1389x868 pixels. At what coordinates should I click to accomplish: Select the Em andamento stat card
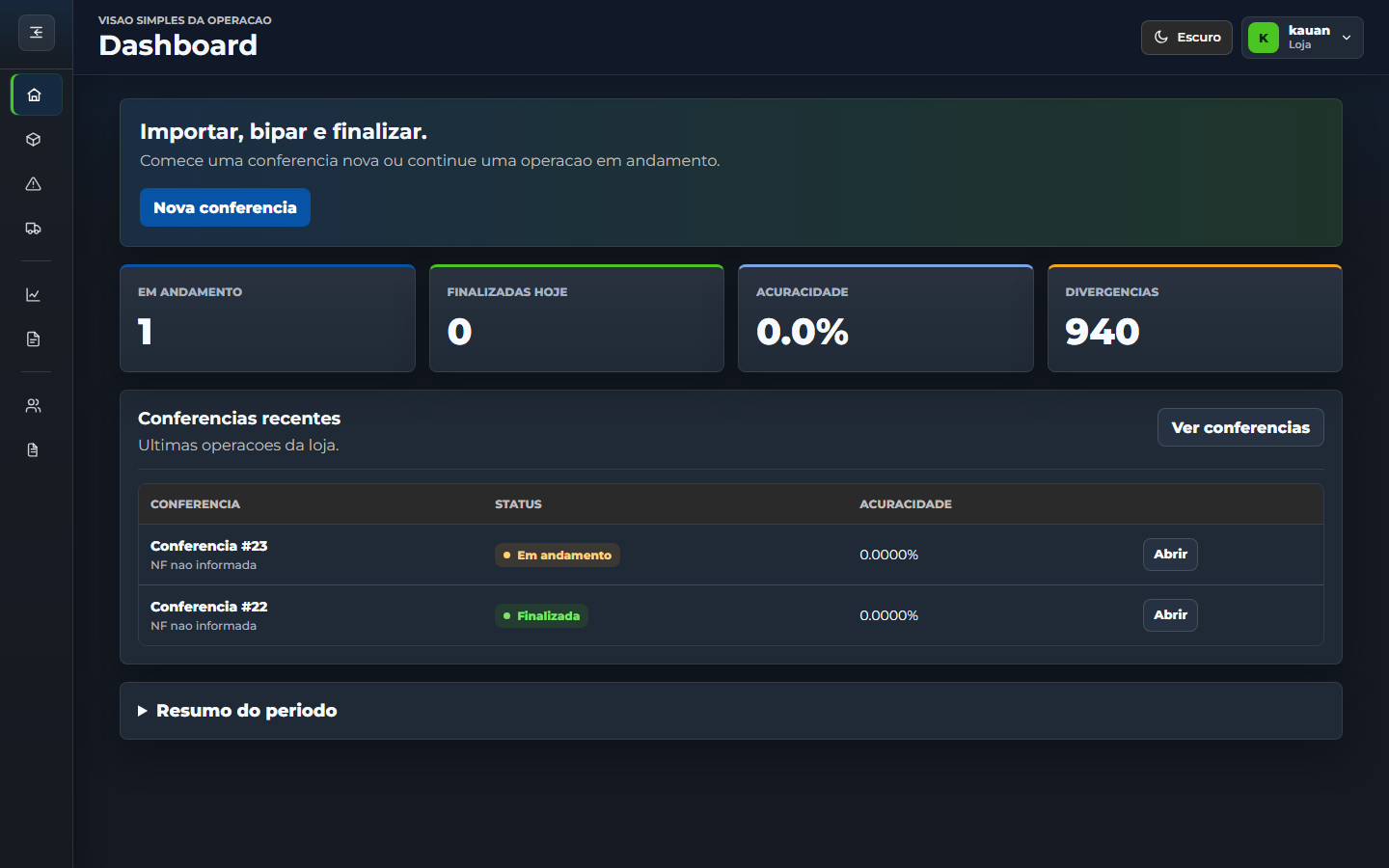pyautogui.click(x=267, y=318)
